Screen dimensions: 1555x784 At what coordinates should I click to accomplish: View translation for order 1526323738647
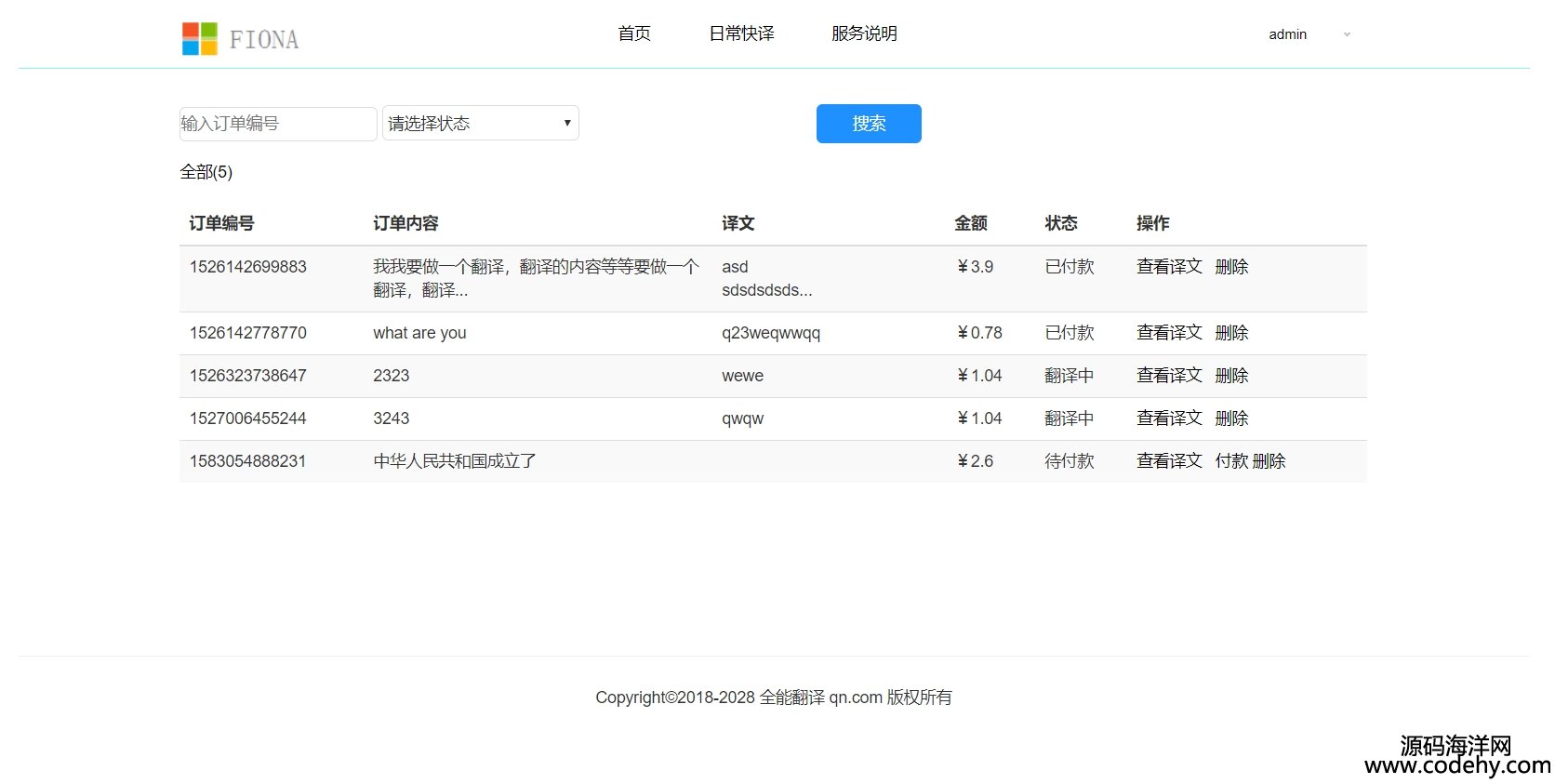[x=1169, y=376]
